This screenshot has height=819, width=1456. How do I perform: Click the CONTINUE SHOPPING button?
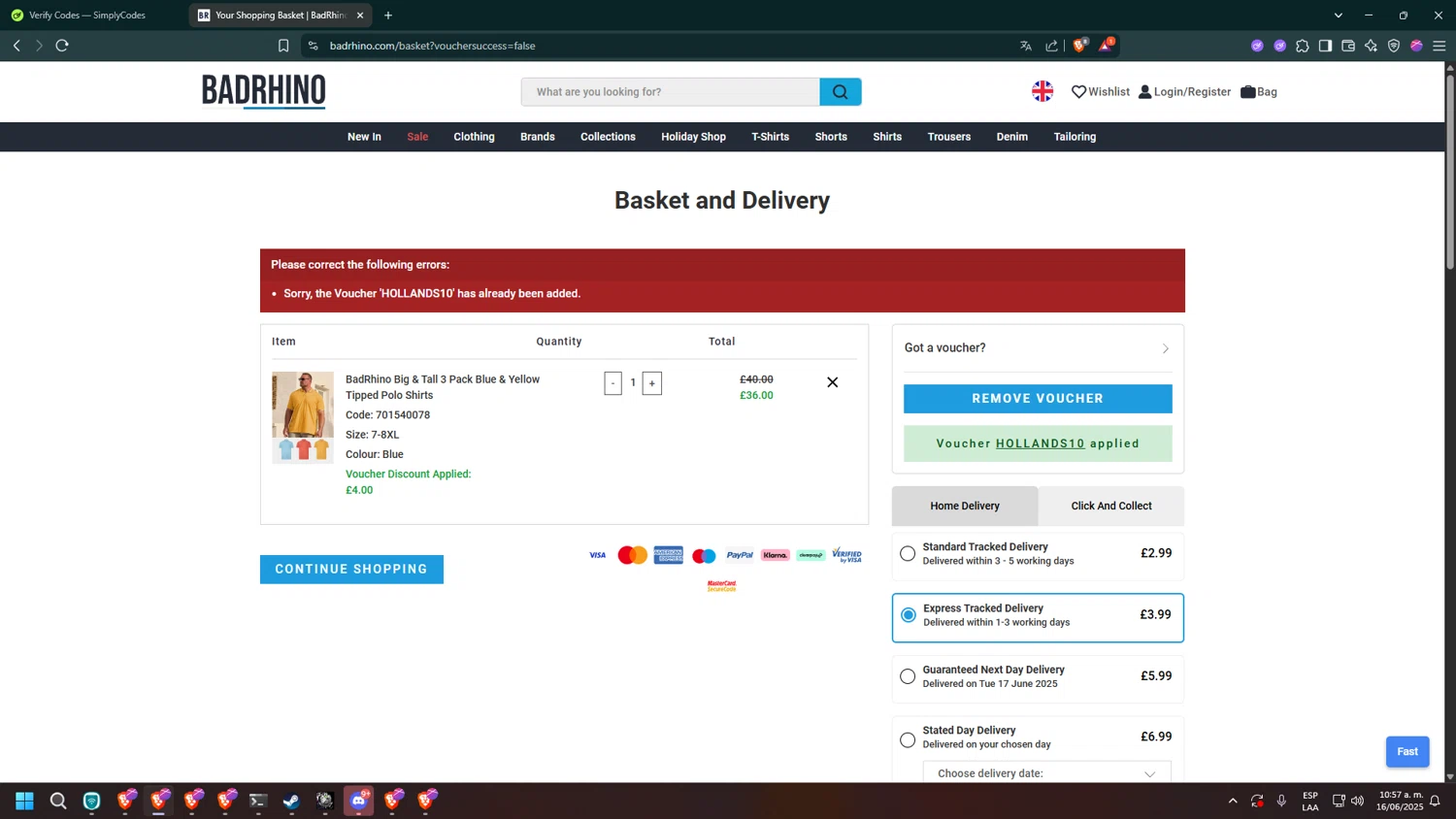coord(351,570)
